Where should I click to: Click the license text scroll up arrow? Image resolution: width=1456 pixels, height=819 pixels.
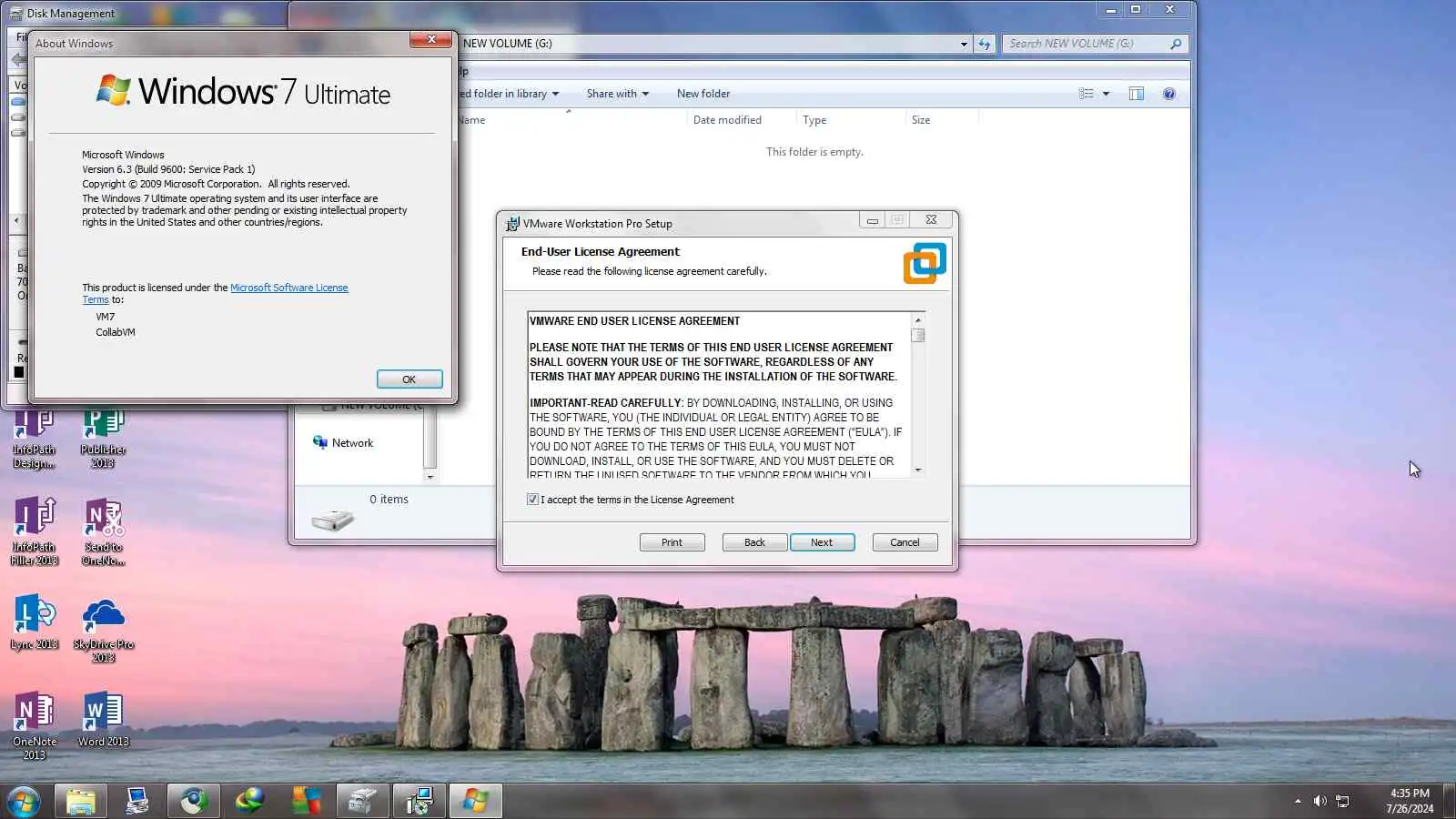click(x=918, y=319)
